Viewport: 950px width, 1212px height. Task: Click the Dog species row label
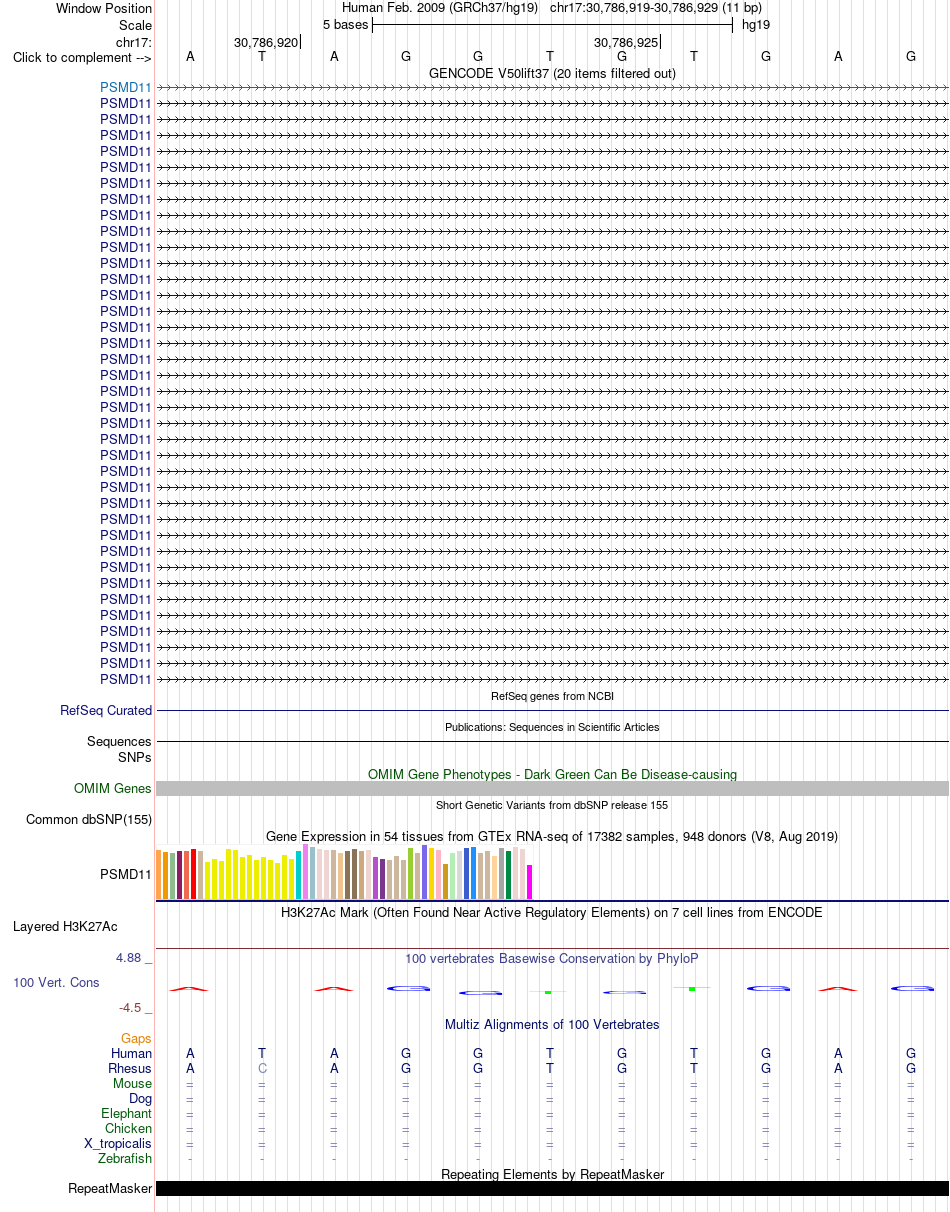140,1098
